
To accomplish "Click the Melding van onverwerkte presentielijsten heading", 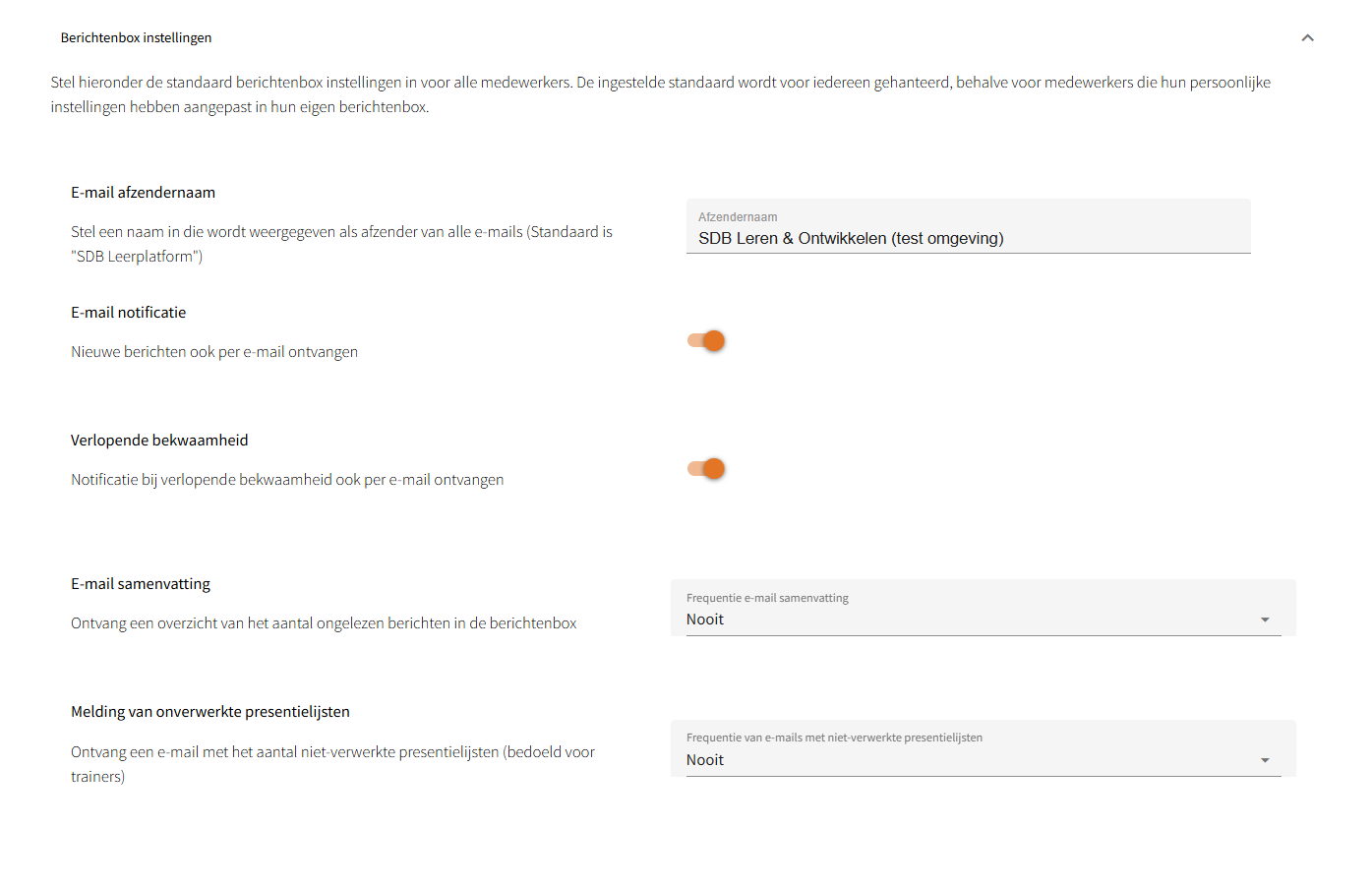I will coord(210,712).
